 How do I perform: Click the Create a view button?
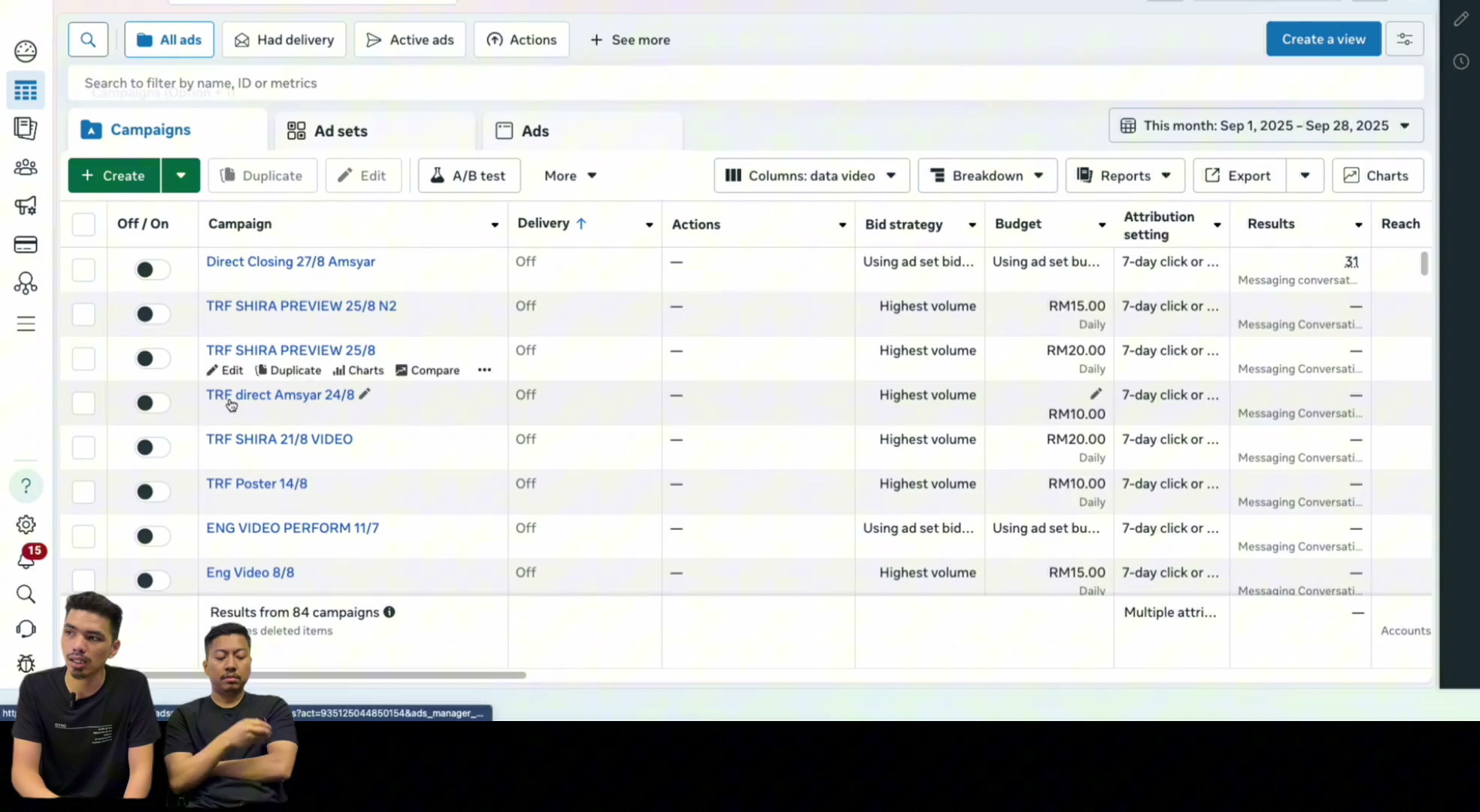click(x=1324, y=39)
